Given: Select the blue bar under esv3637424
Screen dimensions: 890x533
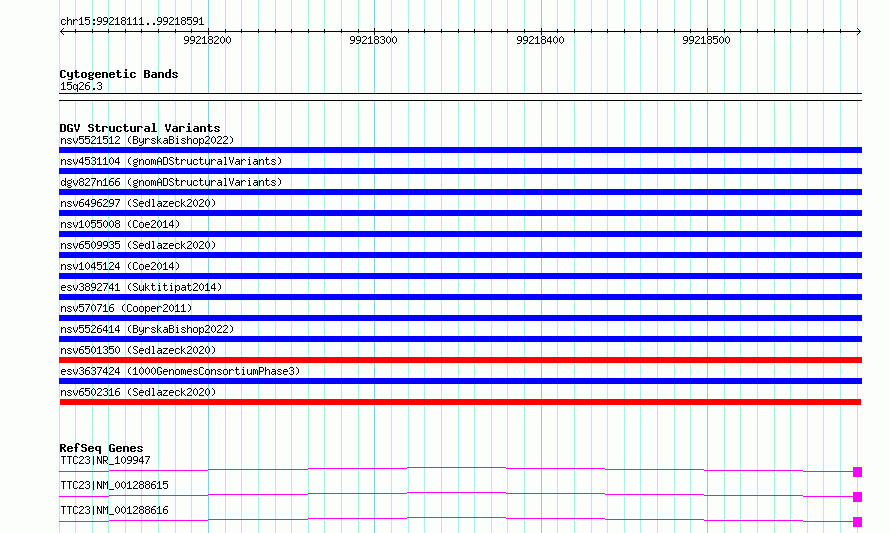Looking at the screenshot, I should pos(460,381).
